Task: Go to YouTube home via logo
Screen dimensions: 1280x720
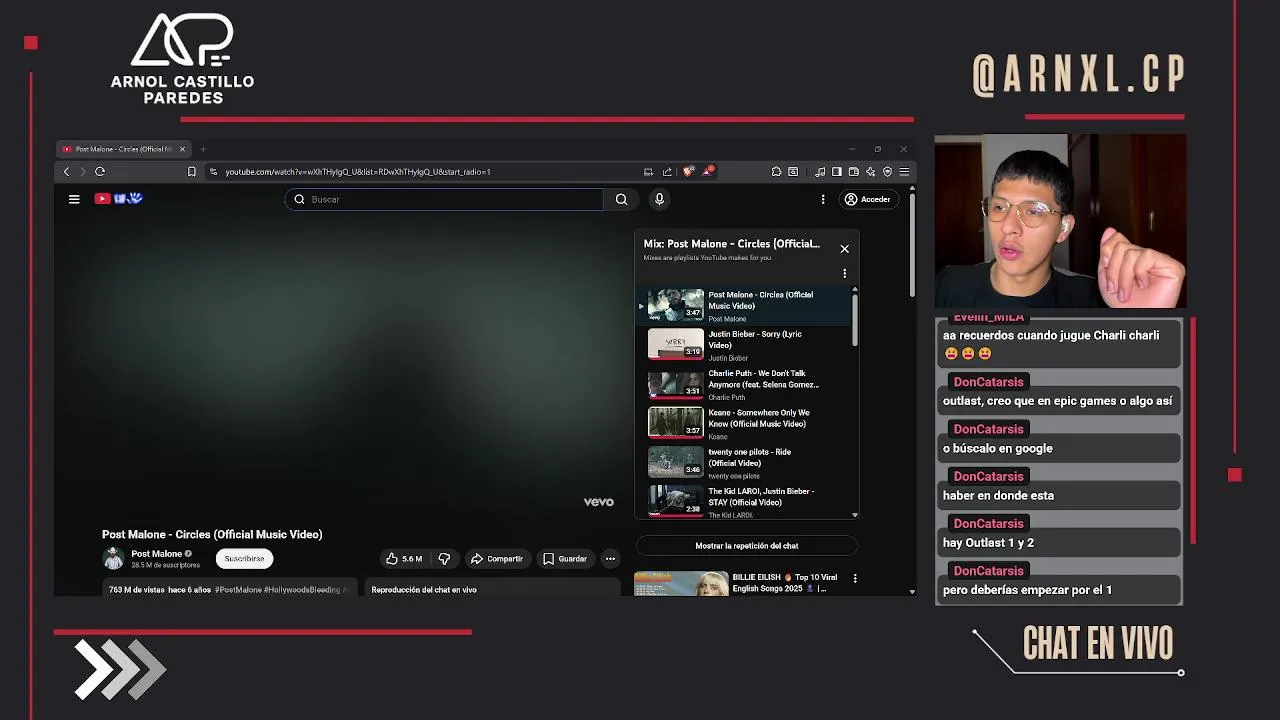Action: (119, 199)
